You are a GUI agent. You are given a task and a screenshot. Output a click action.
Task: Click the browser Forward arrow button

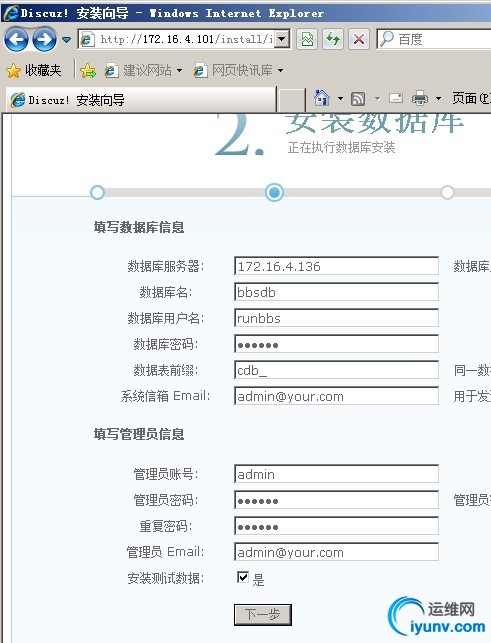click(x=44, y=40)
